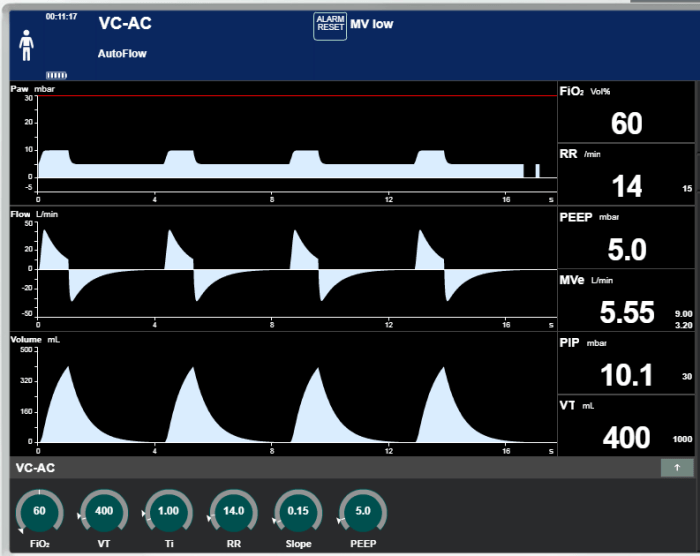Image resolution: width=700 pixels, height=556 pixels.
Task: Open the VC-AC mode header at top
Action: click(x=125, y=24)
